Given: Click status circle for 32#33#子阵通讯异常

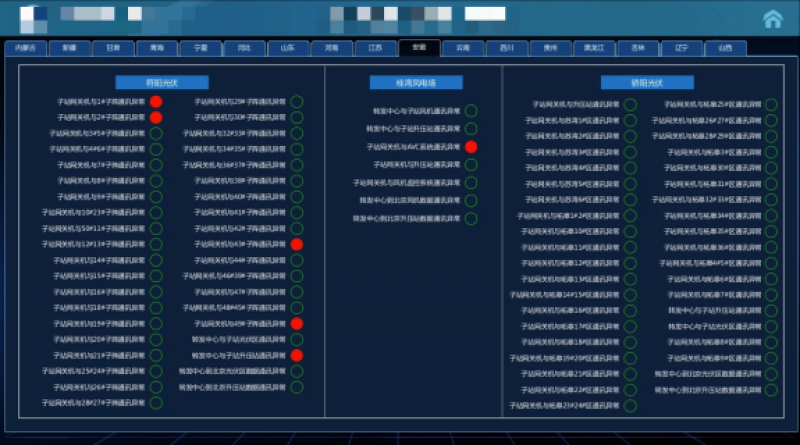Looking at the screenshot, I should point(296,133).
